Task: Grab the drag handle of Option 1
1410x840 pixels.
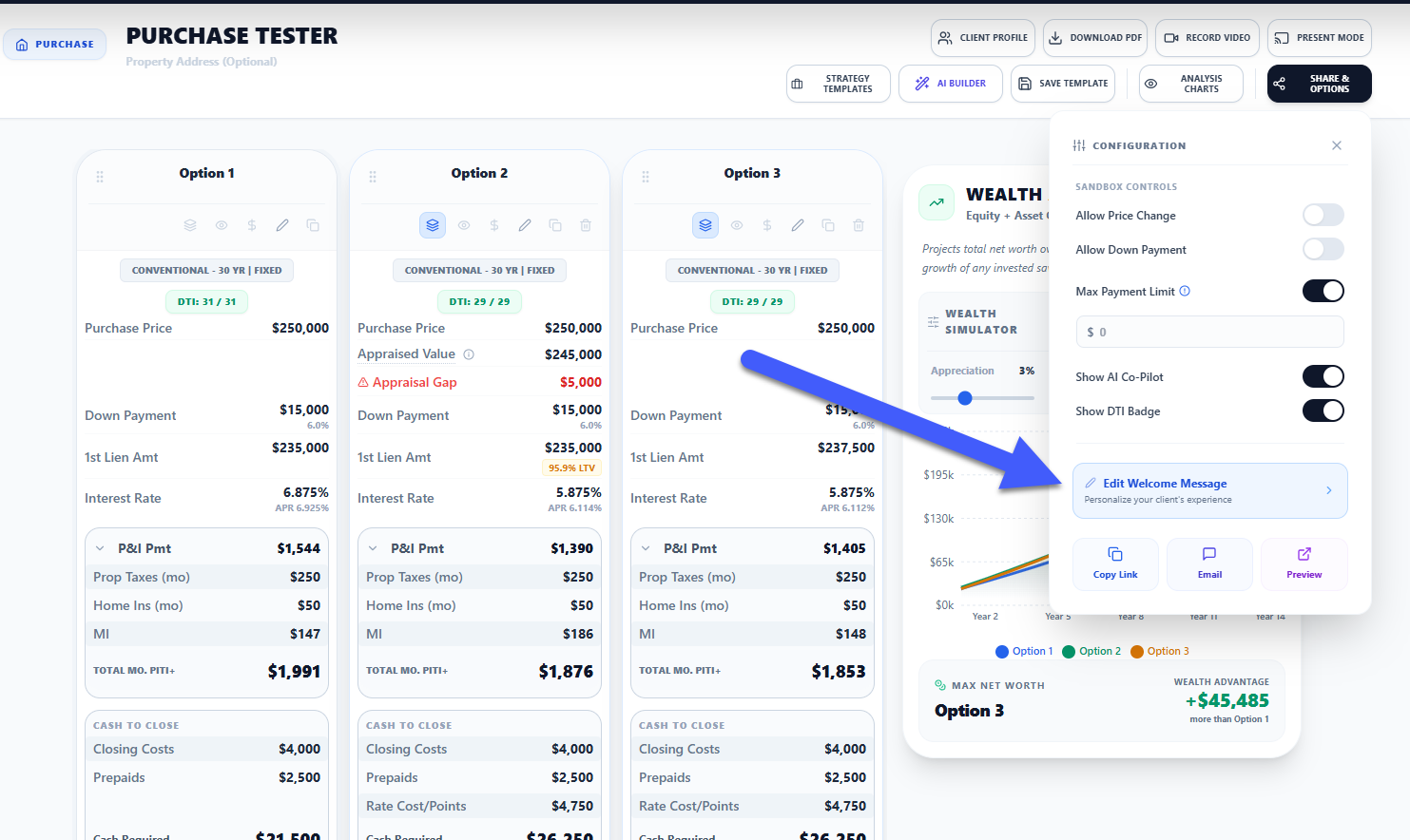Action: coord(100,177)
